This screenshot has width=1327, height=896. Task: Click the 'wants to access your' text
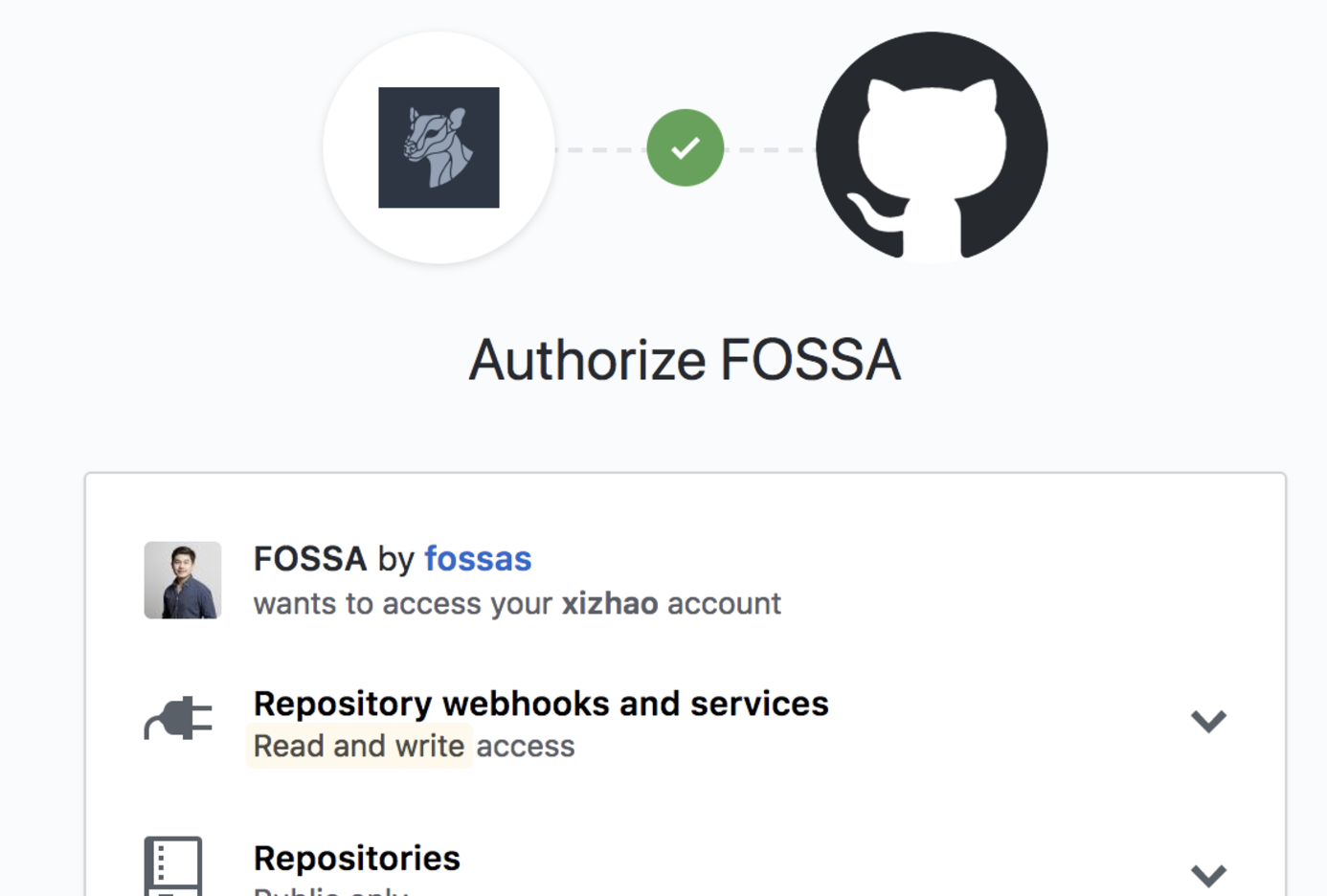pyautogui.click(x=402, y=604)
